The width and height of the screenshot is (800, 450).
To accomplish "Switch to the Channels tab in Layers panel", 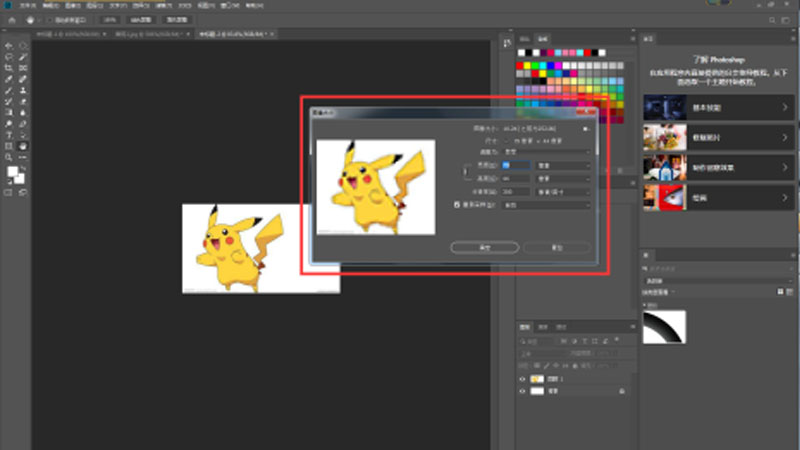I will pos(543,327).
